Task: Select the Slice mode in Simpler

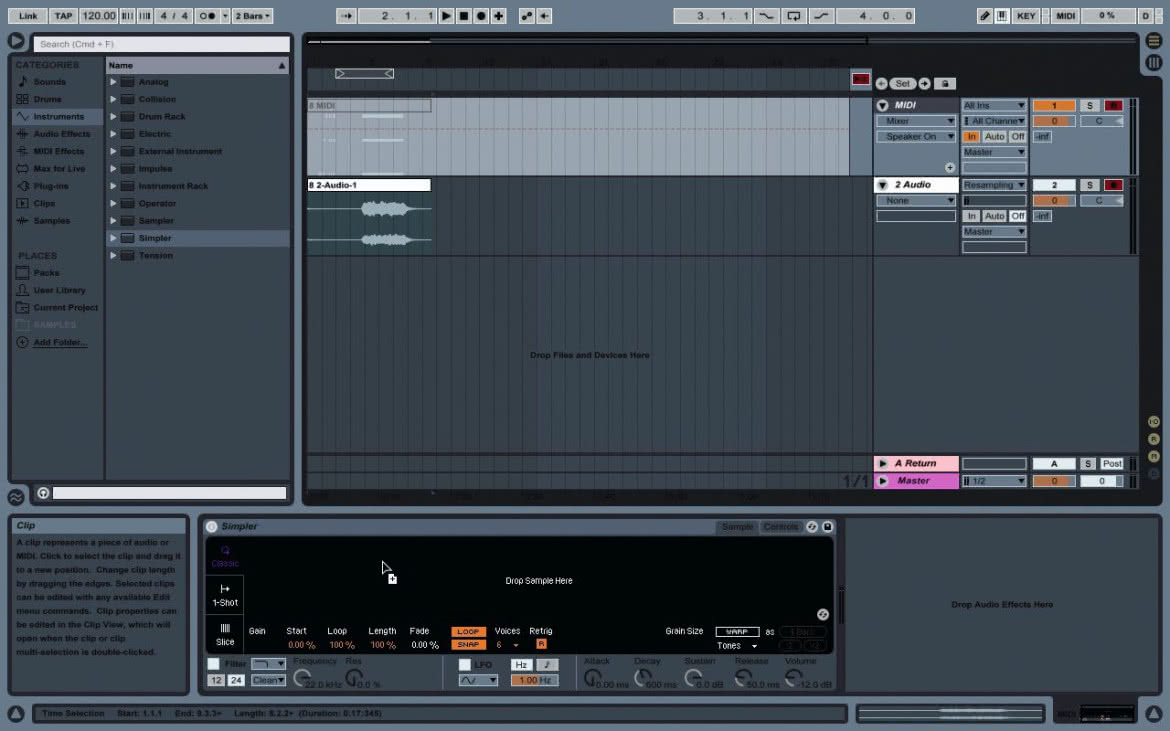Action: pyautogui.click(x=225, y=635)
